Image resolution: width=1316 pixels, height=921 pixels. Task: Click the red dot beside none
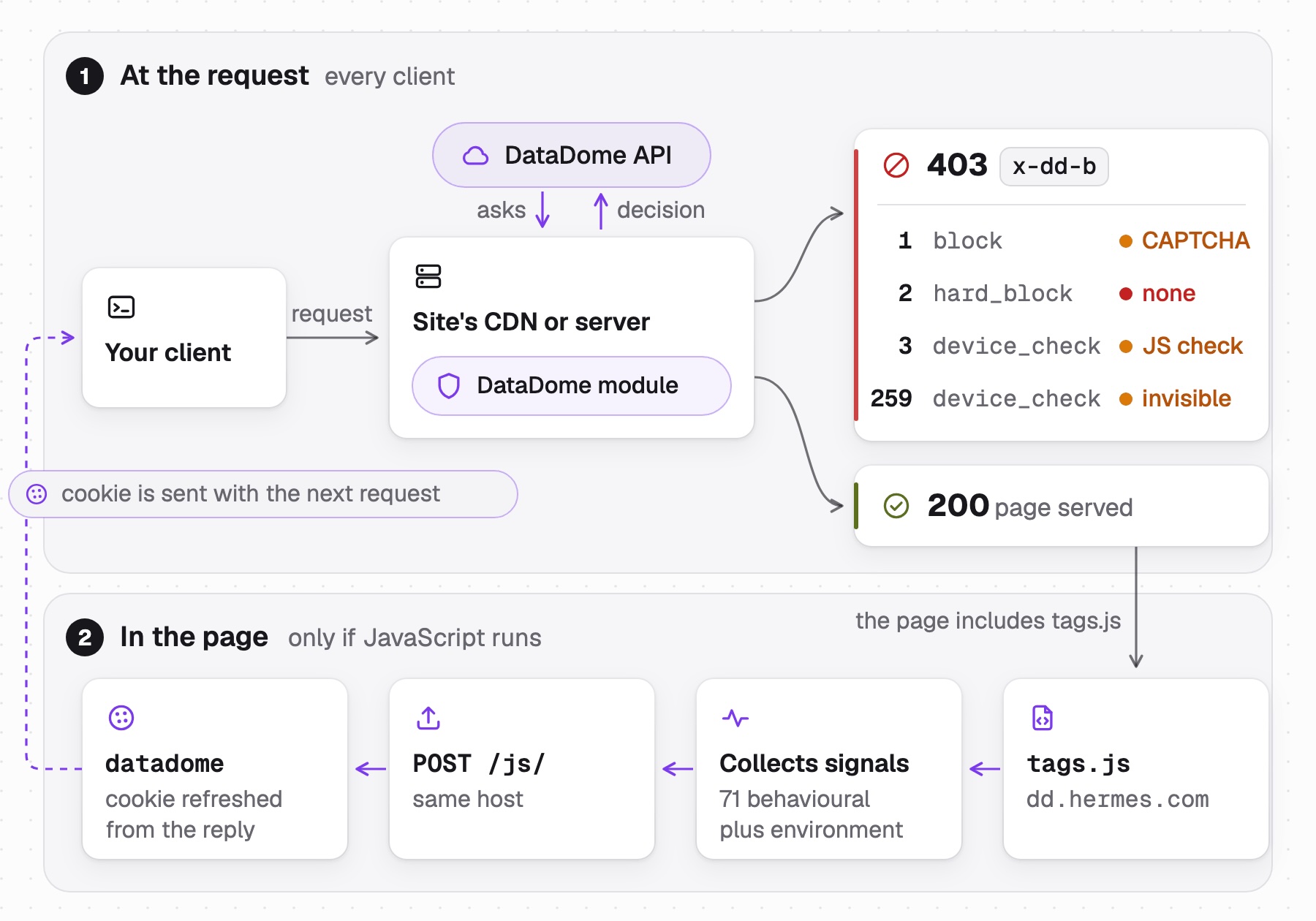click(1126, 294)
